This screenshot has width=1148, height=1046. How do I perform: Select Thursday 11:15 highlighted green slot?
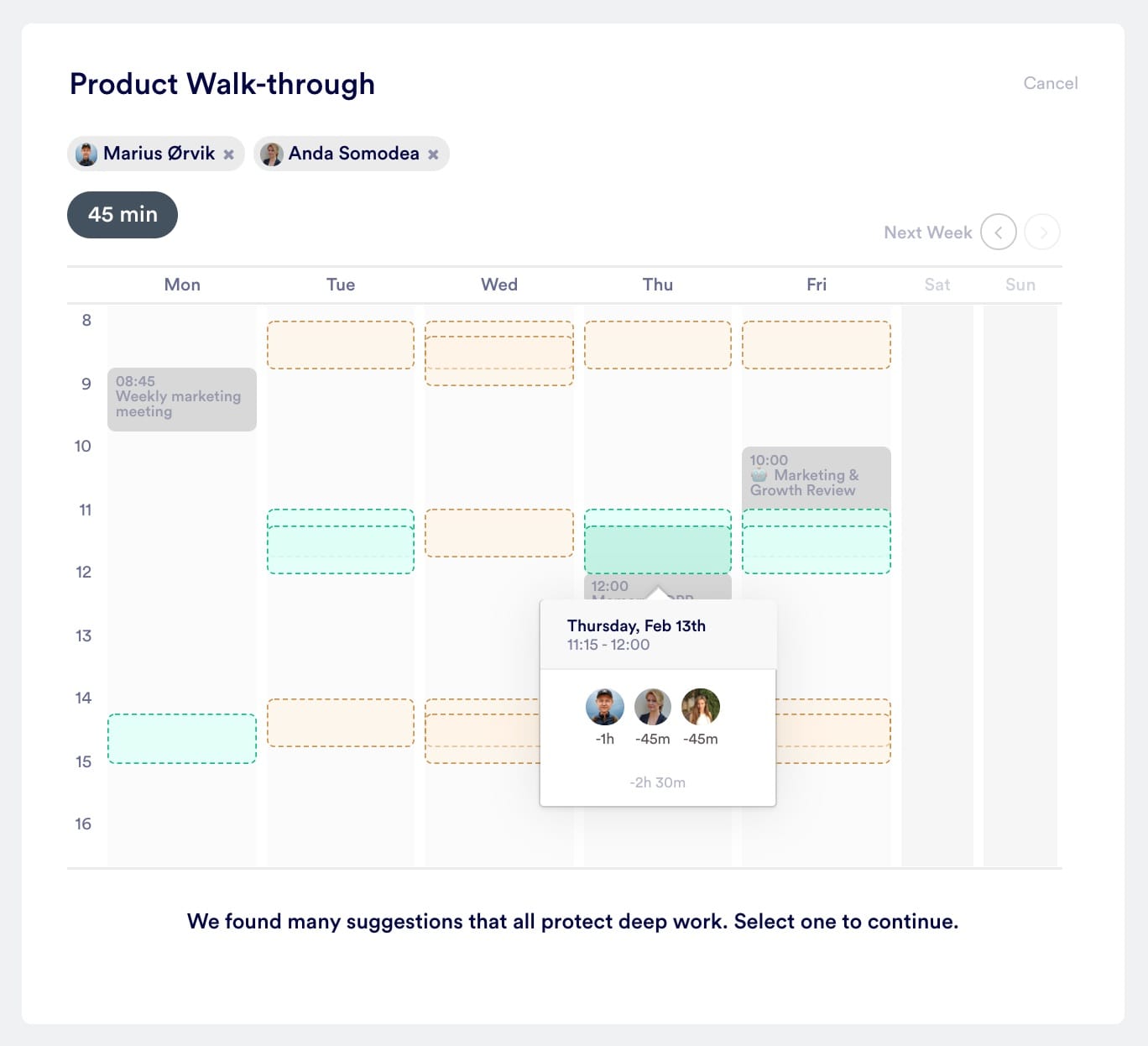[657, 549]
